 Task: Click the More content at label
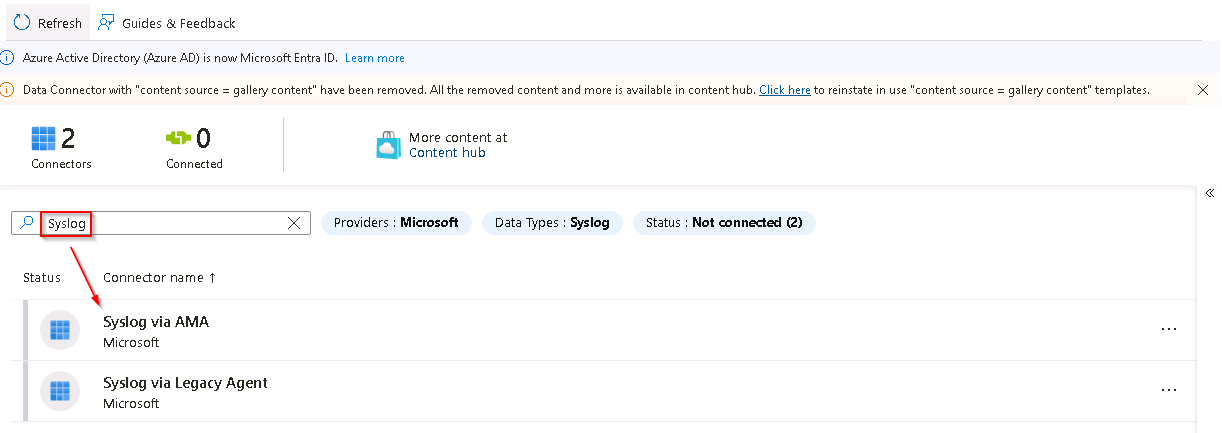(458, 138)
